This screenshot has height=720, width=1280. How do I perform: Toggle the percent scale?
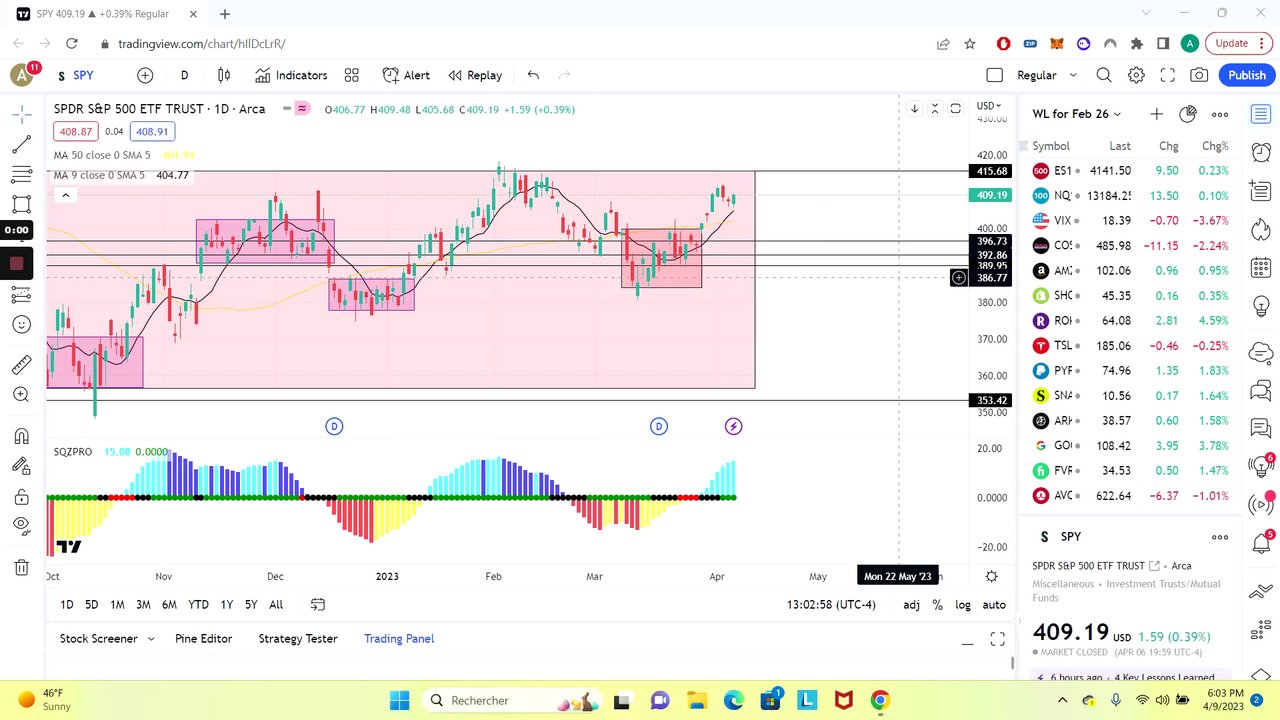937,604
